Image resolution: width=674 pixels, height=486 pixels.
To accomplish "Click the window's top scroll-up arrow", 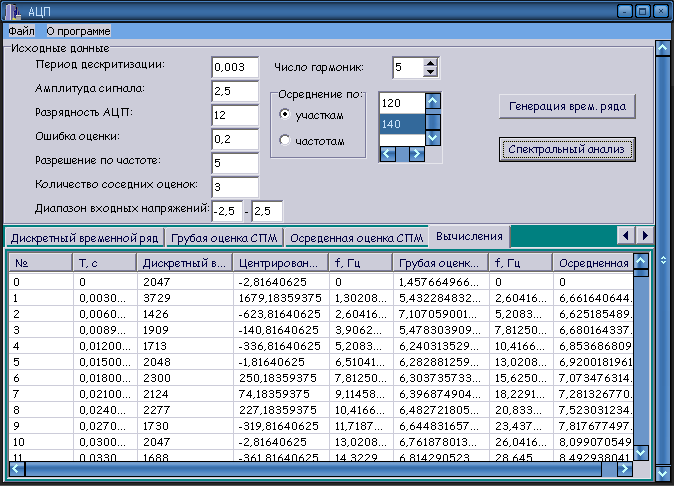I will pyautogui.click(x=661, y=47).
